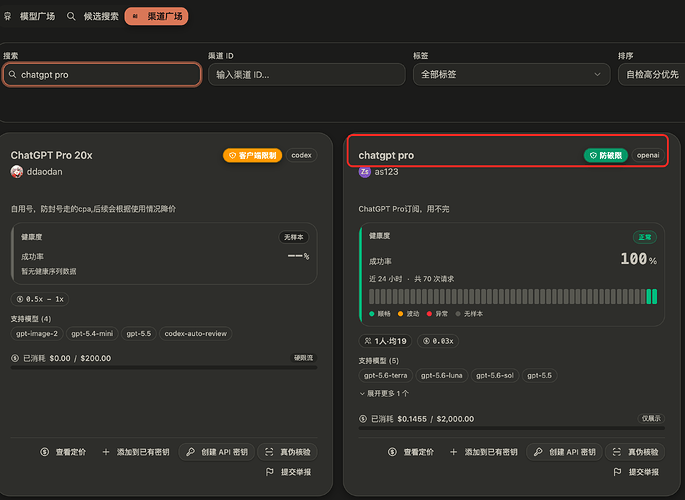This screenshot has height=500, width=685.
Task: Click the flag icon on ChatGPT Pro 20x card
Action: click(x=270, y=472)
